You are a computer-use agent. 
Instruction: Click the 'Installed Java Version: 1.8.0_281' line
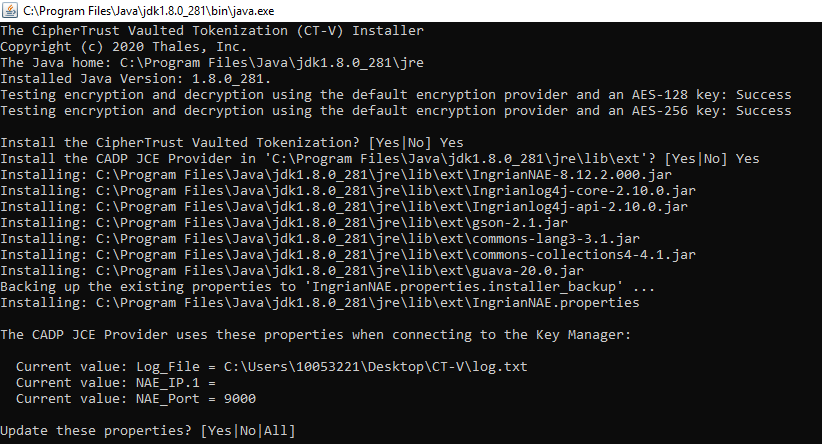135,79
